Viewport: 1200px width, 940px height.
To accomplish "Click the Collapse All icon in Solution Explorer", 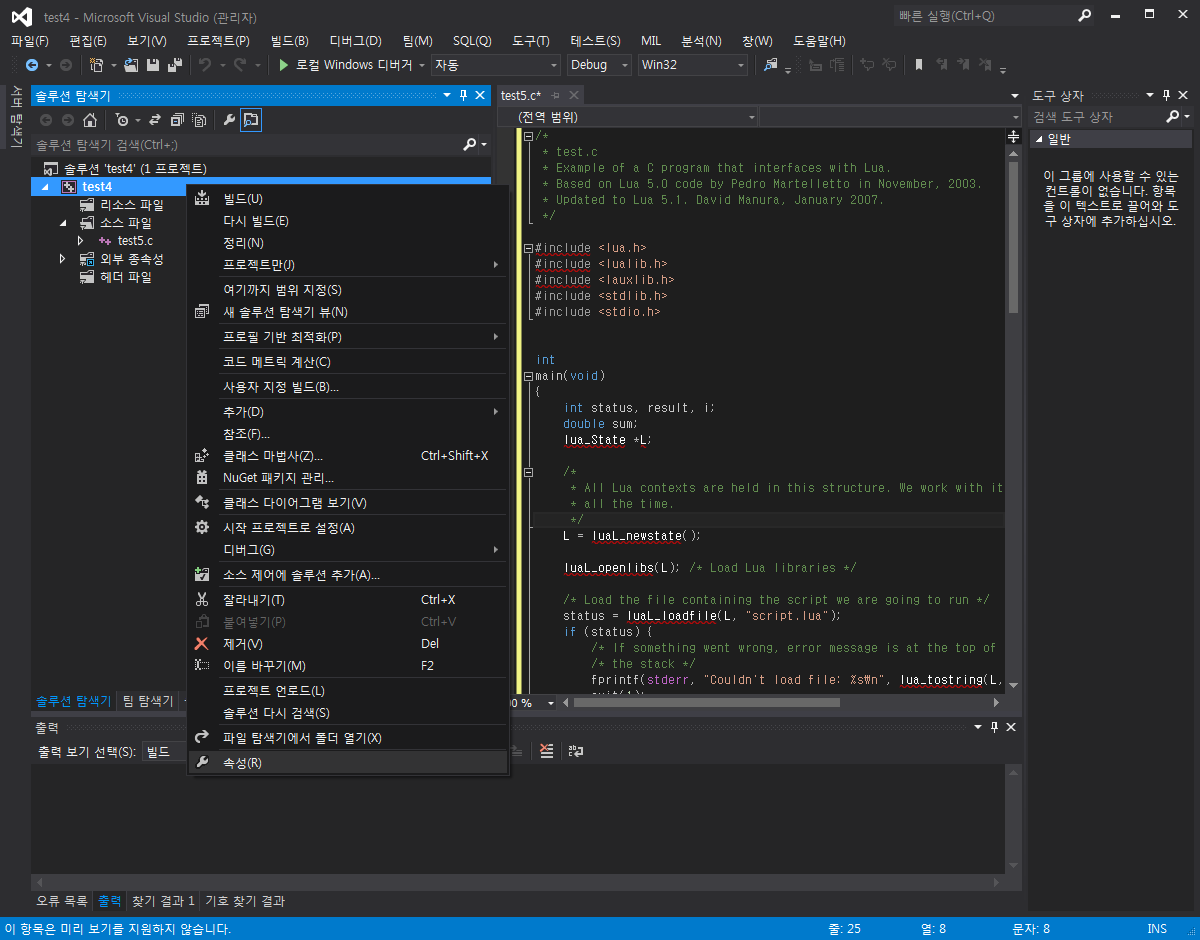I will click(x=177, y=120).
